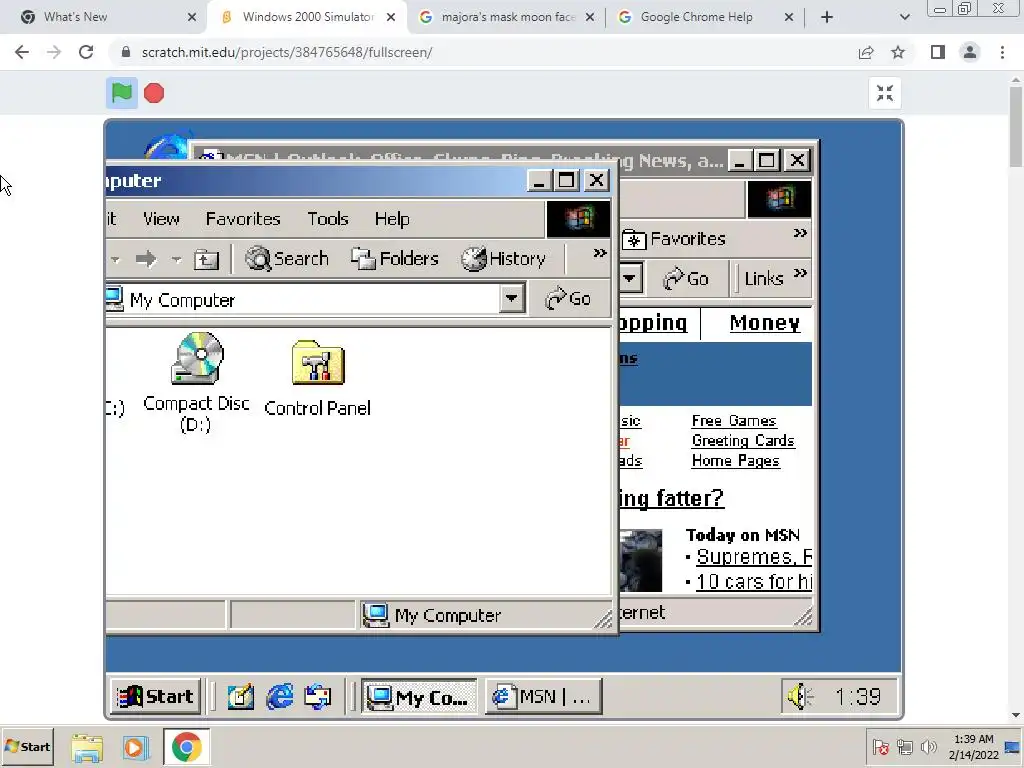This screenshot has height=768, width=1024.
Task: Click the host Windows Start button
Action: point(27,746)
